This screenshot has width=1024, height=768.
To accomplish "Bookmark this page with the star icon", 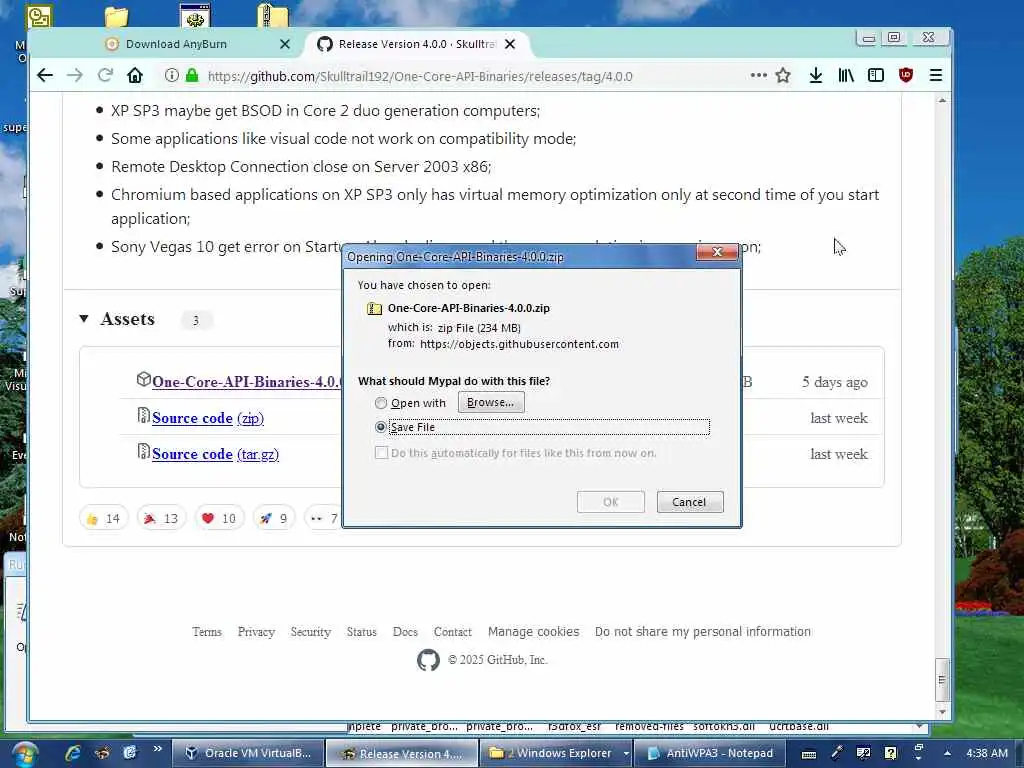I will tap(783, 76).
